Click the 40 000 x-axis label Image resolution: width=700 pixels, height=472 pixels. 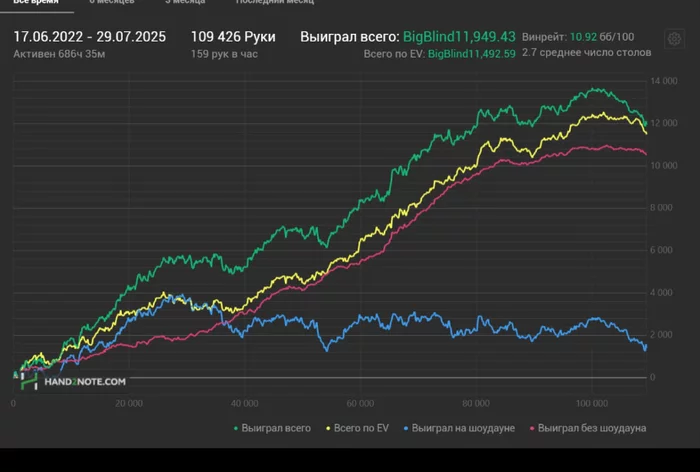coord(245,403)
